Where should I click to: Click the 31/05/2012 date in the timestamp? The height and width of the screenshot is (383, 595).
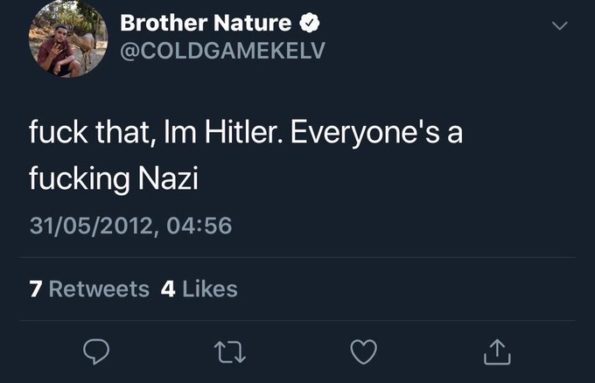coord(91,225)
